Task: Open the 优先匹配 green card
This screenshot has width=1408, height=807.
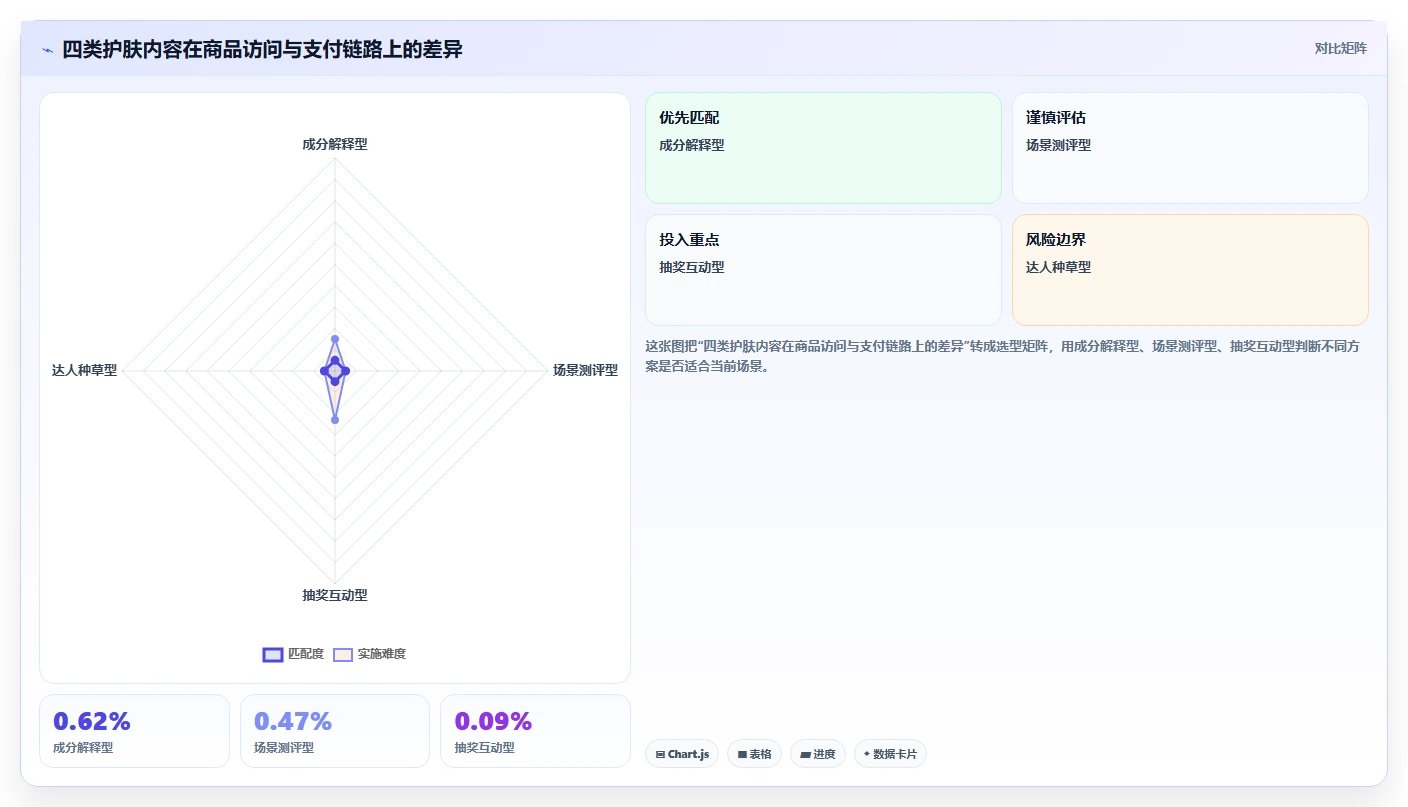Action: click(x=823, y=148)
